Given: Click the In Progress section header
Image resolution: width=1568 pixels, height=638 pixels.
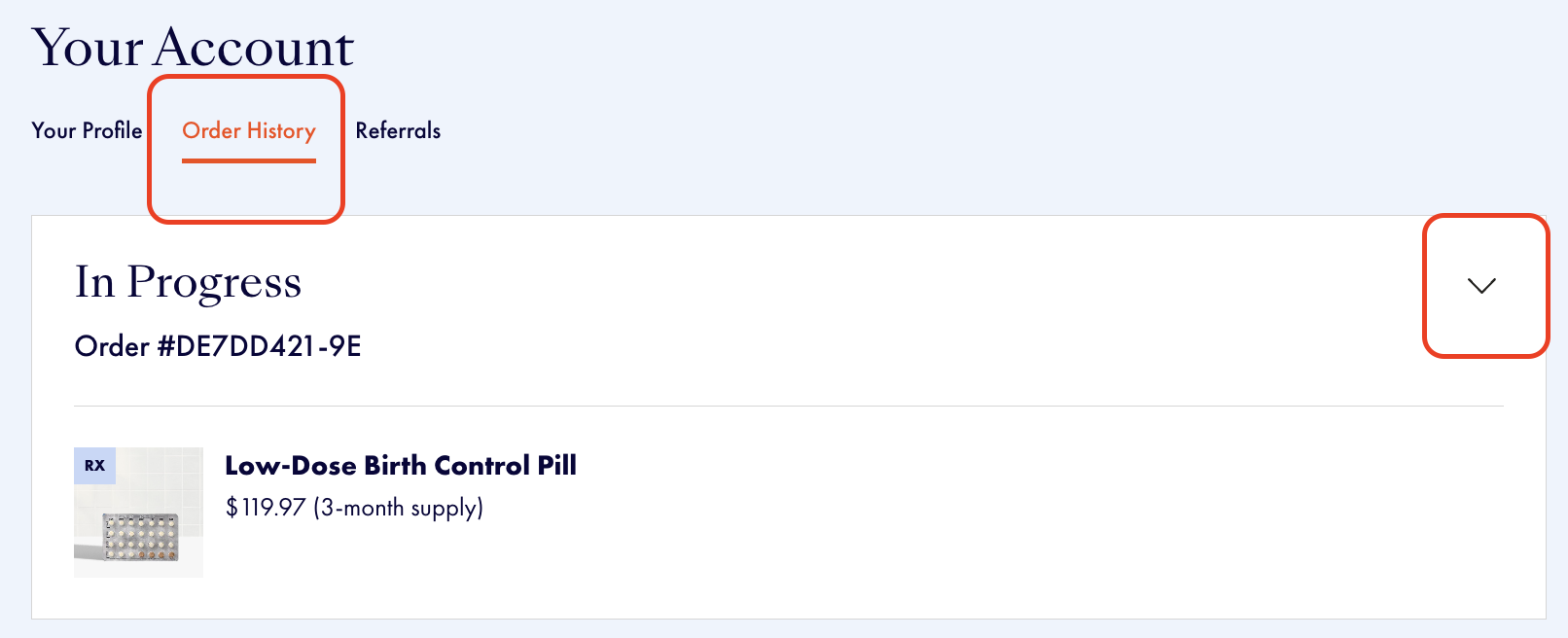Looking at the screenshot, I should [x=189, y=283].
